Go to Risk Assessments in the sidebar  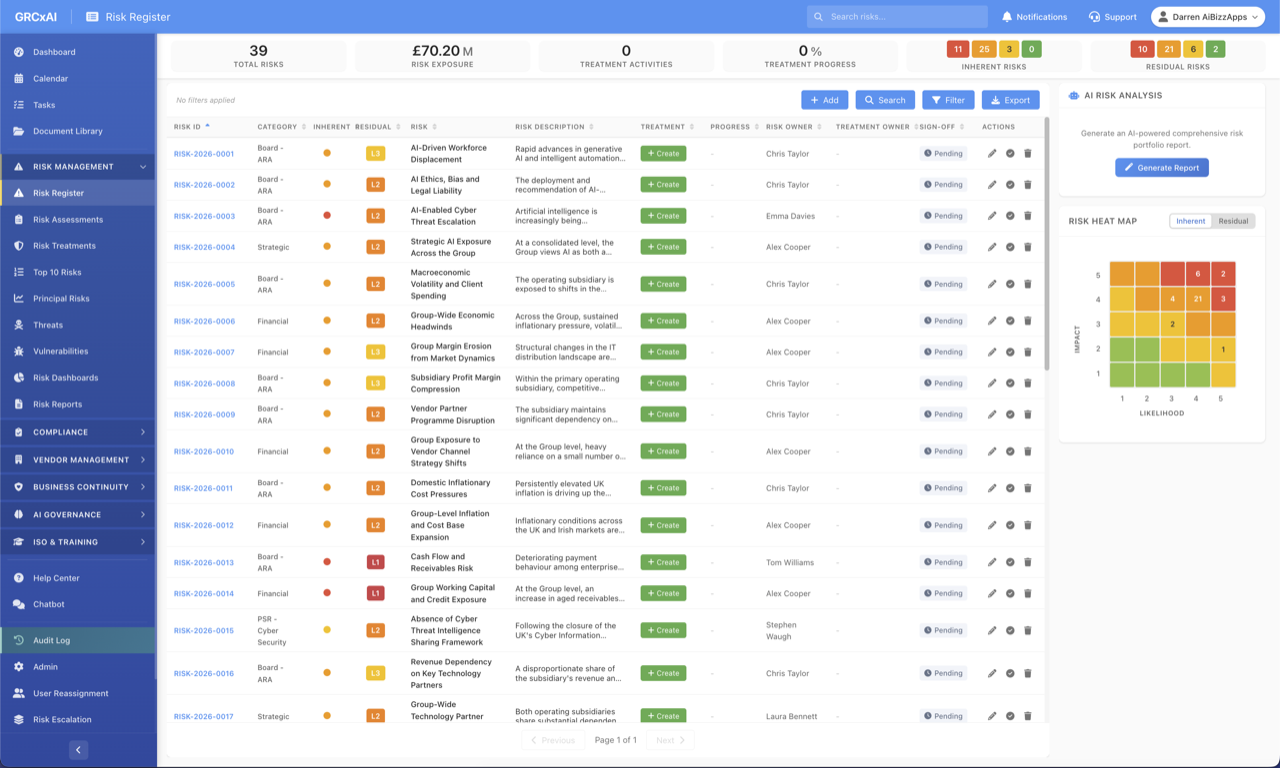point(67,219)
